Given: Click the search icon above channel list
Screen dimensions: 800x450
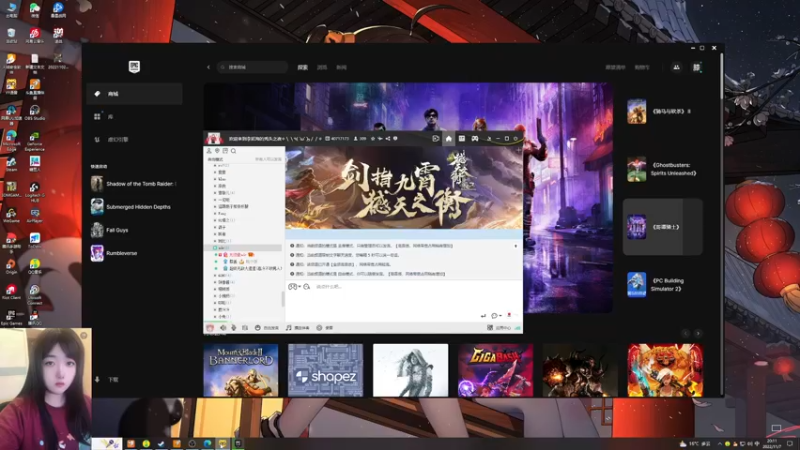Looking at the screenshot, I should (x=233, y=151).
